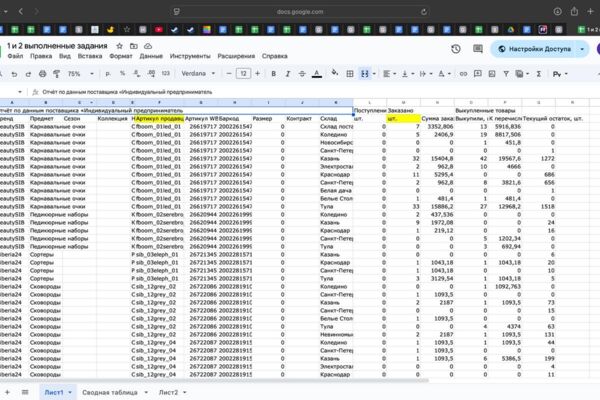The height and width of the screenshot is (400, 600).
Task: Insert comment from toolbar icon
Action: (478, 73)
